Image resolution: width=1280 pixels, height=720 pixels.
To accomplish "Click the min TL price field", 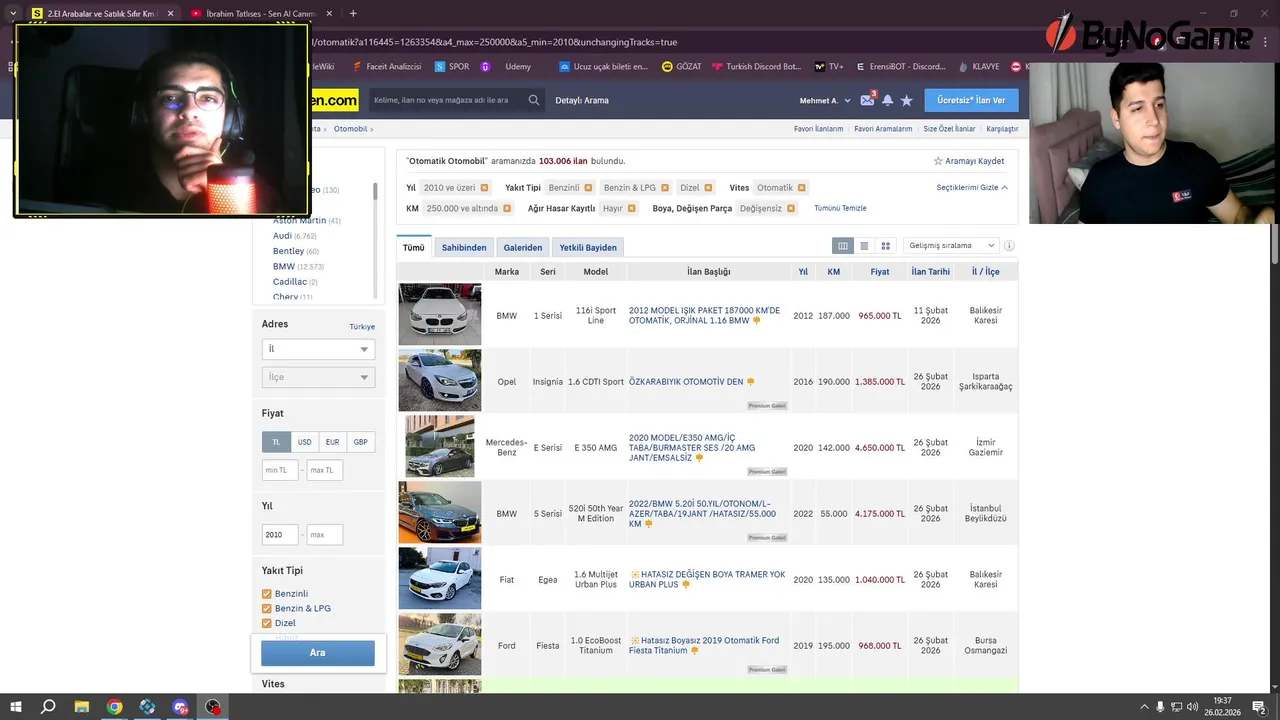I will [280, 470].
